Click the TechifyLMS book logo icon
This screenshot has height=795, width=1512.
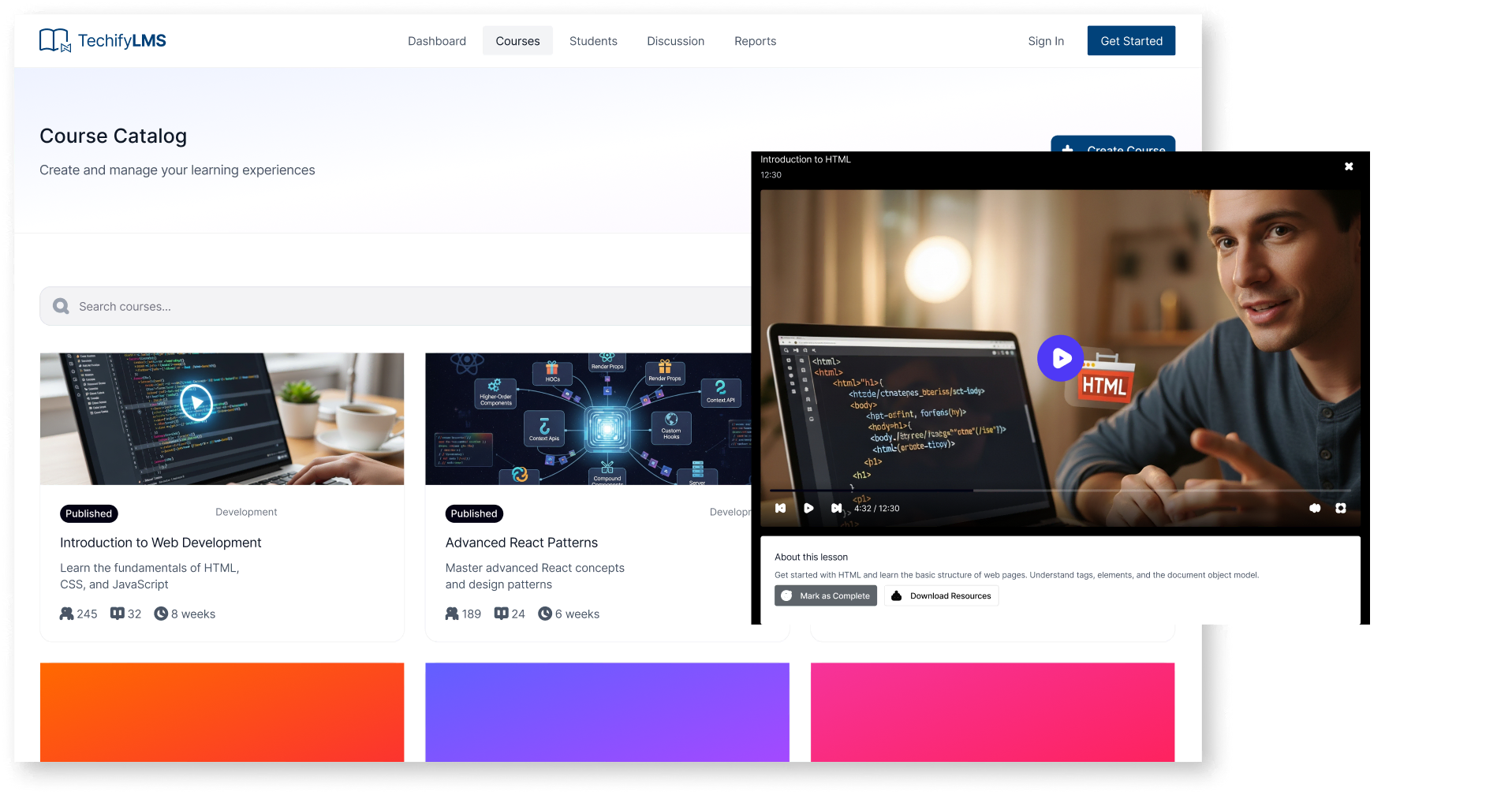pos(54,40)
